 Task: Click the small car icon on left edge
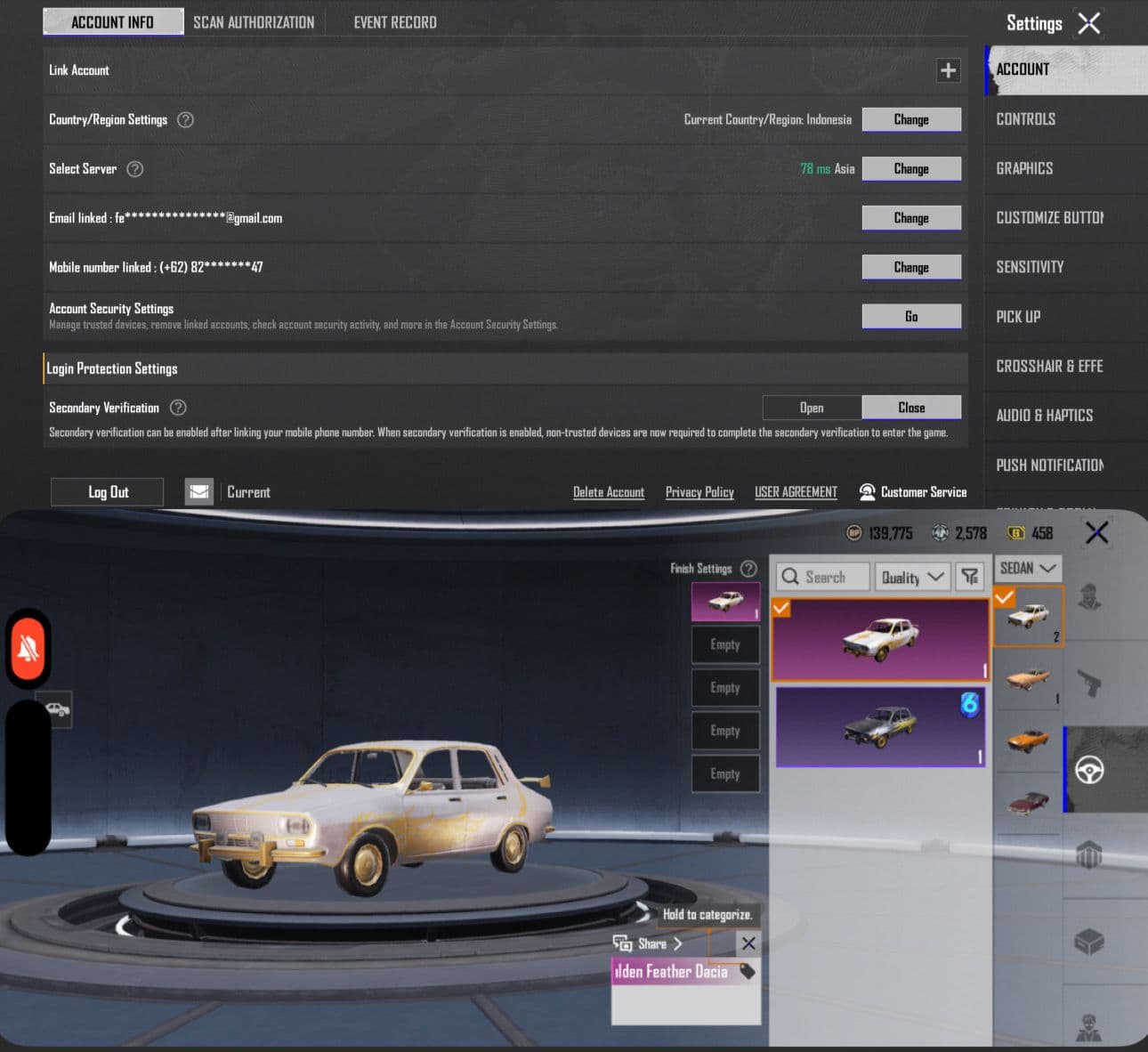pos(58,709)
